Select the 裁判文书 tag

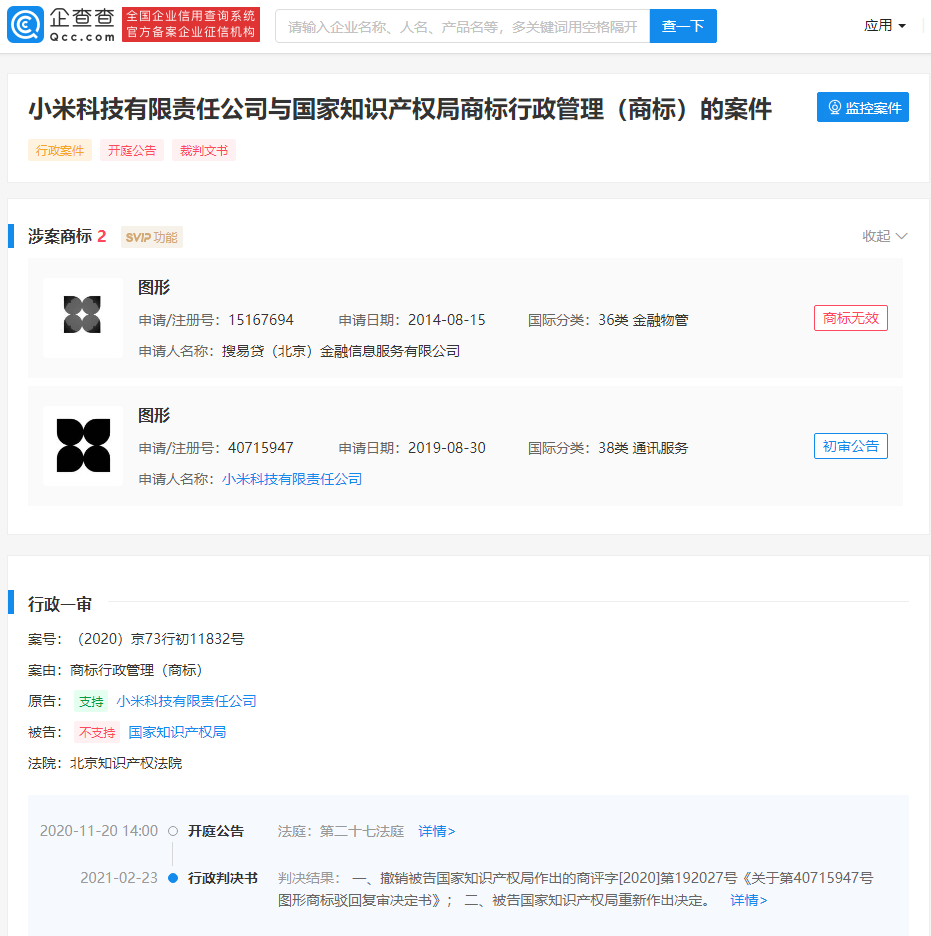pyautogui.click(x=204, y=150)
